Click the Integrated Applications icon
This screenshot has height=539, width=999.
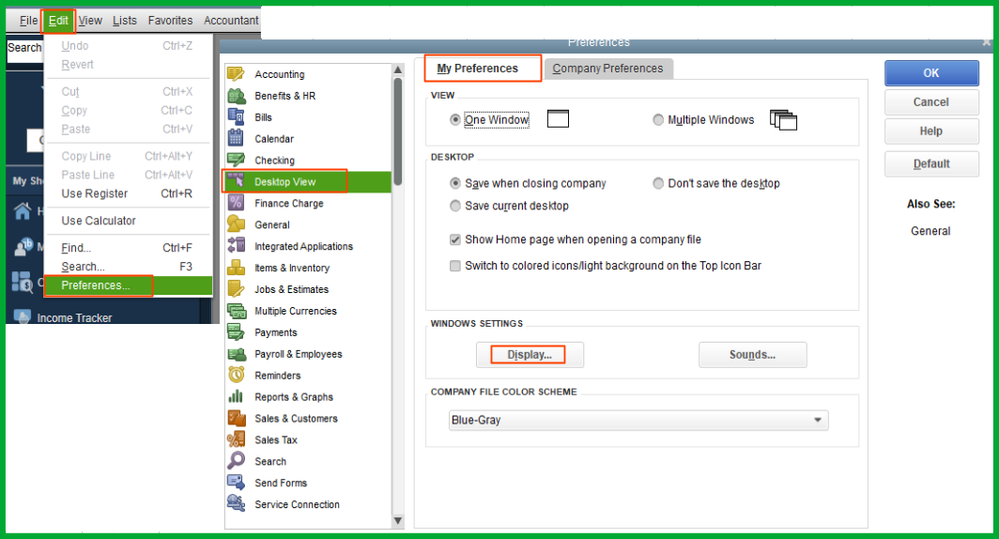[236, 246]
